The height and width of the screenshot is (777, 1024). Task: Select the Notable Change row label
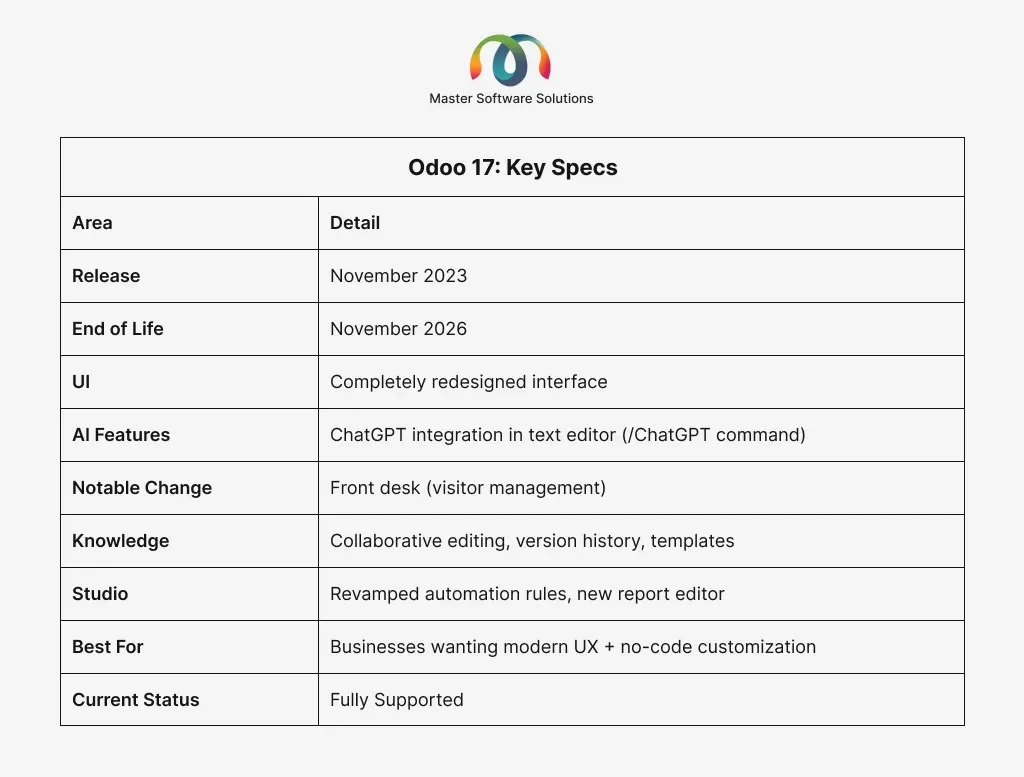coord(142,488)
